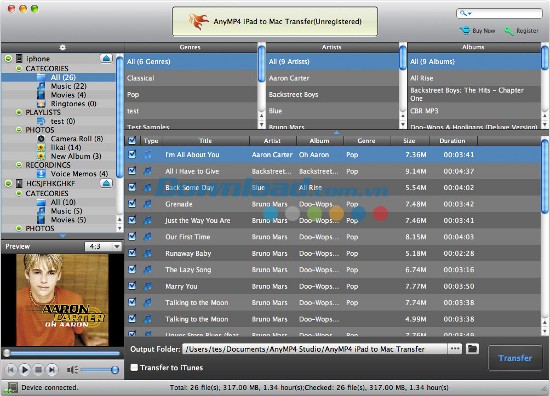Toggle the select-all checkbox in table header
The width and height of the screenshot is (550, 396).
click(132, 141)
